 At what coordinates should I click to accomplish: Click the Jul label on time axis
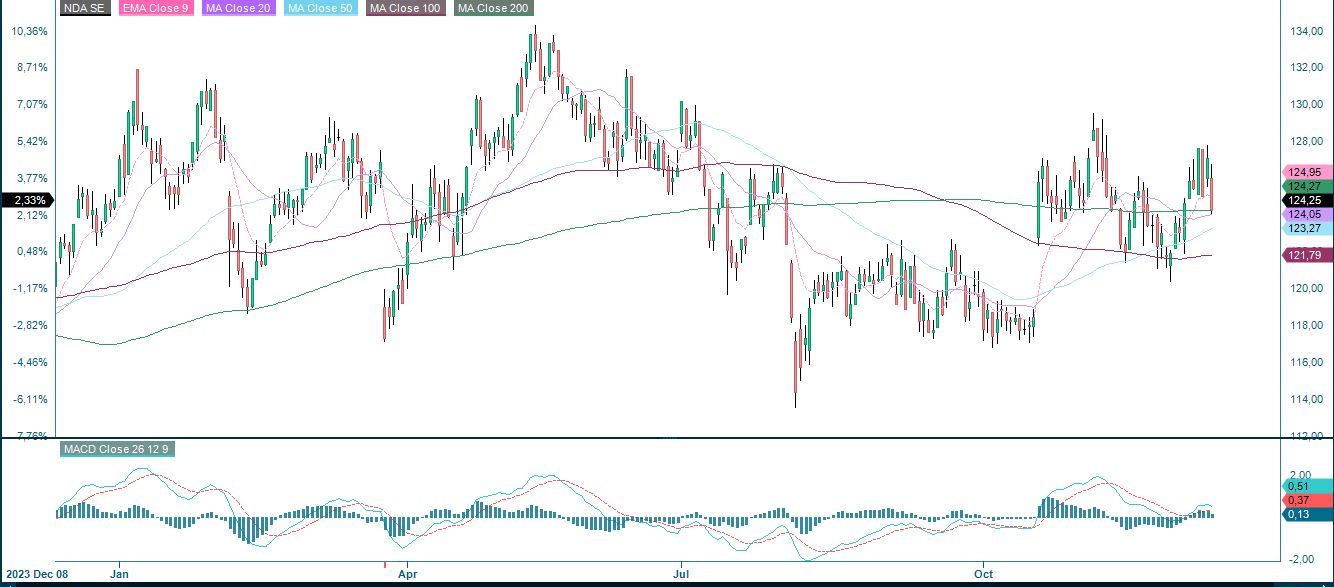(682, 575)
